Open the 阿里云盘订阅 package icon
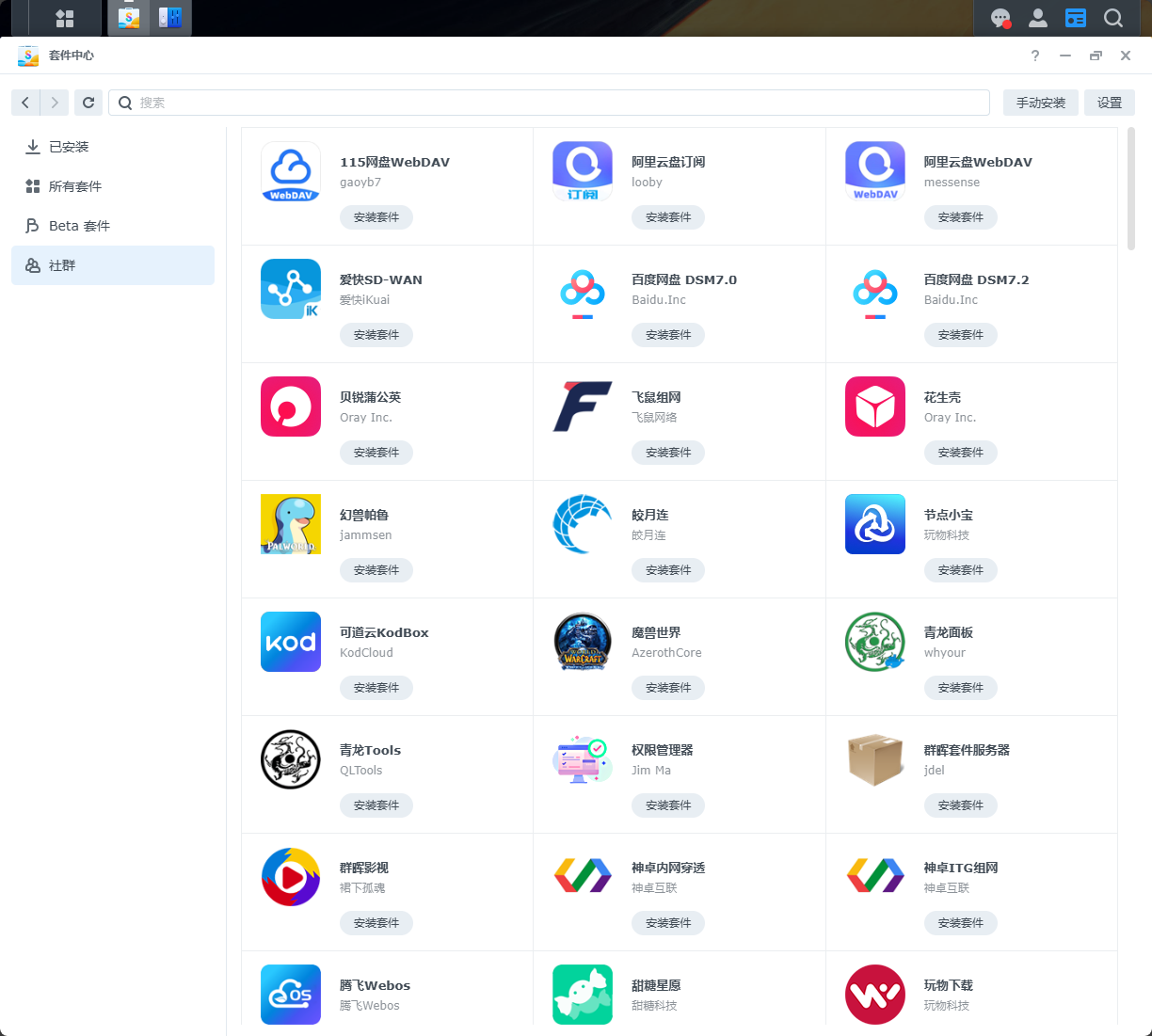This screenshot has width=1152, height=1036. (x=583, y=171)
